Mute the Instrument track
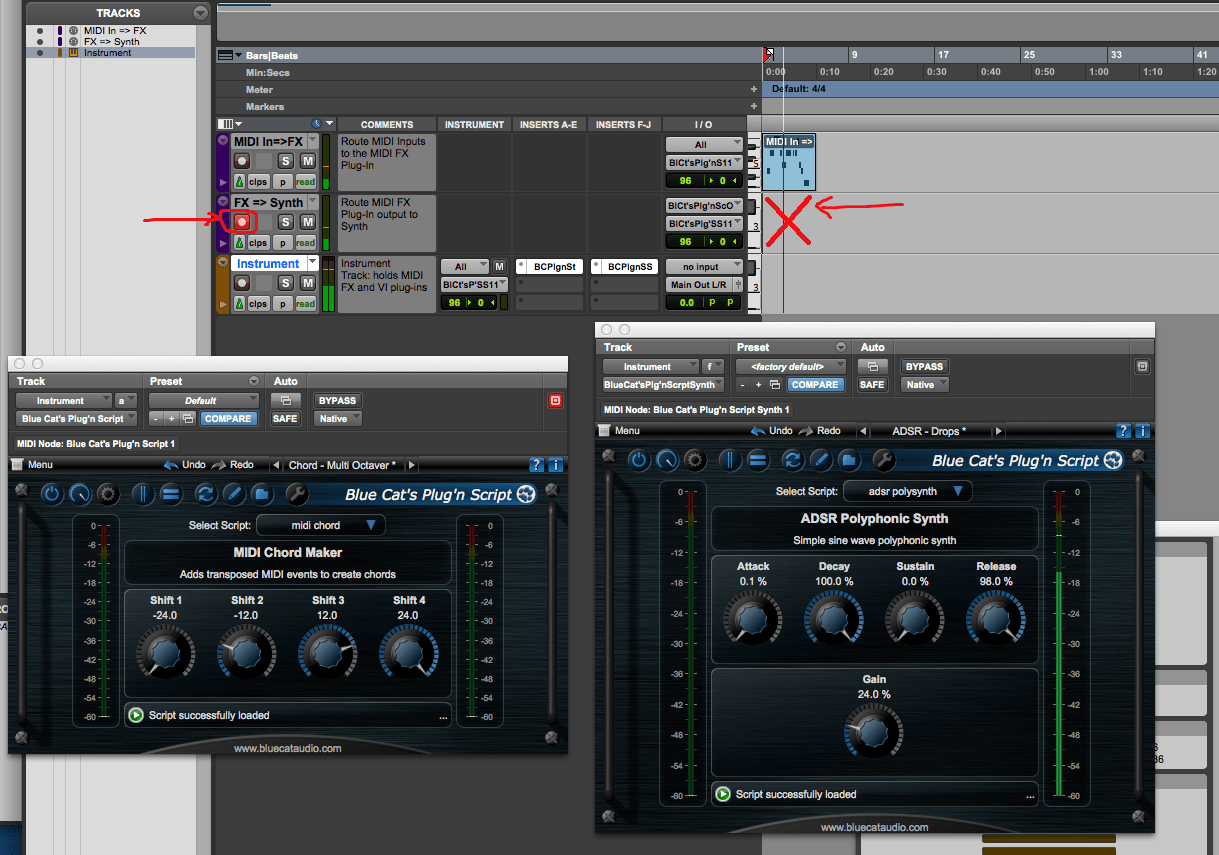The image size is (1219, 855). (x=308, y=283)
